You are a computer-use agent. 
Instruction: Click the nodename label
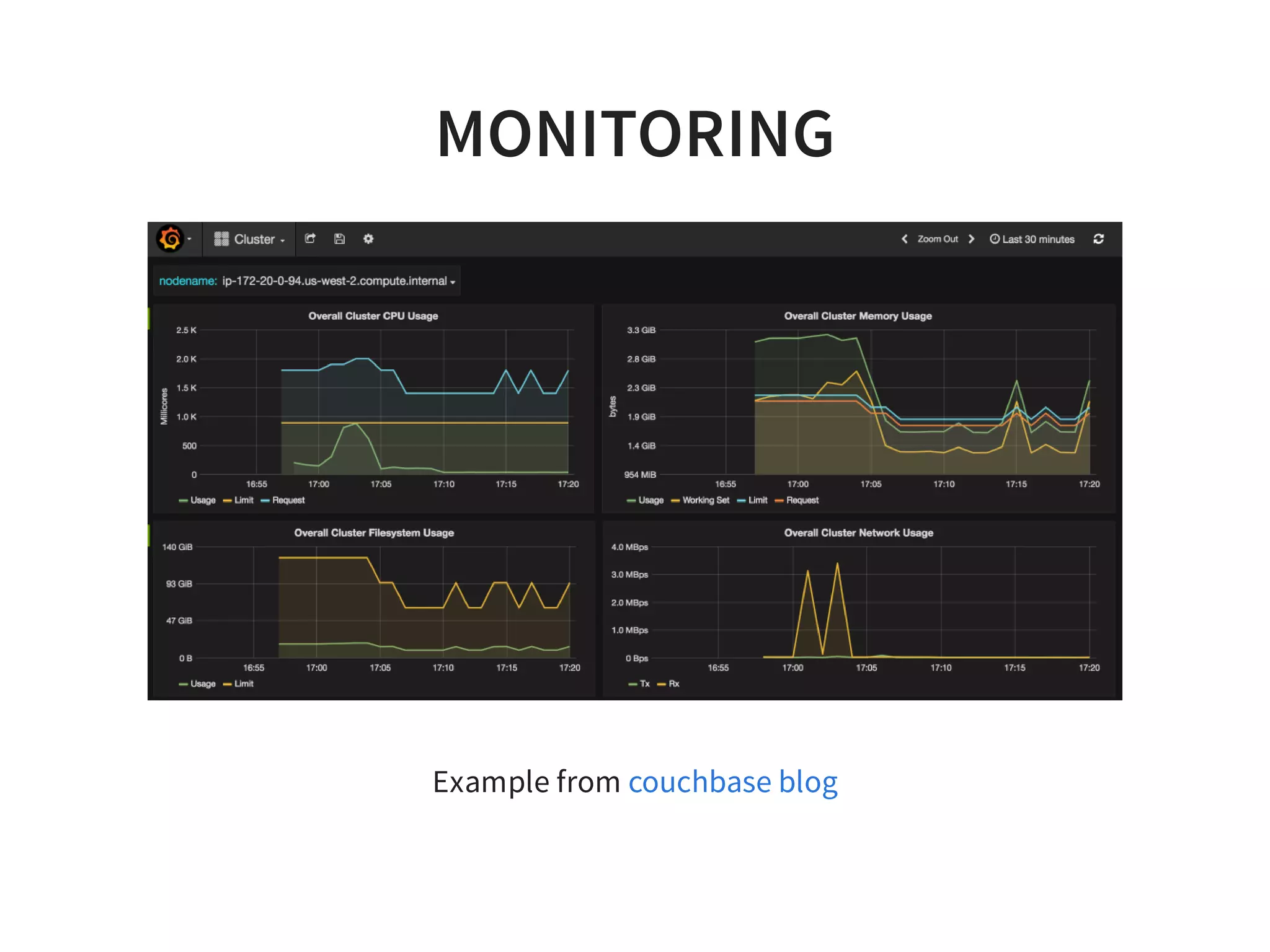(x=188, y=281)
